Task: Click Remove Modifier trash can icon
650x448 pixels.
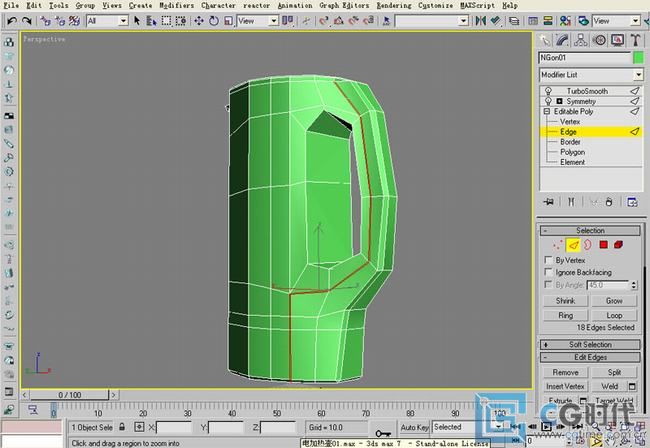Action: (609, 202)
